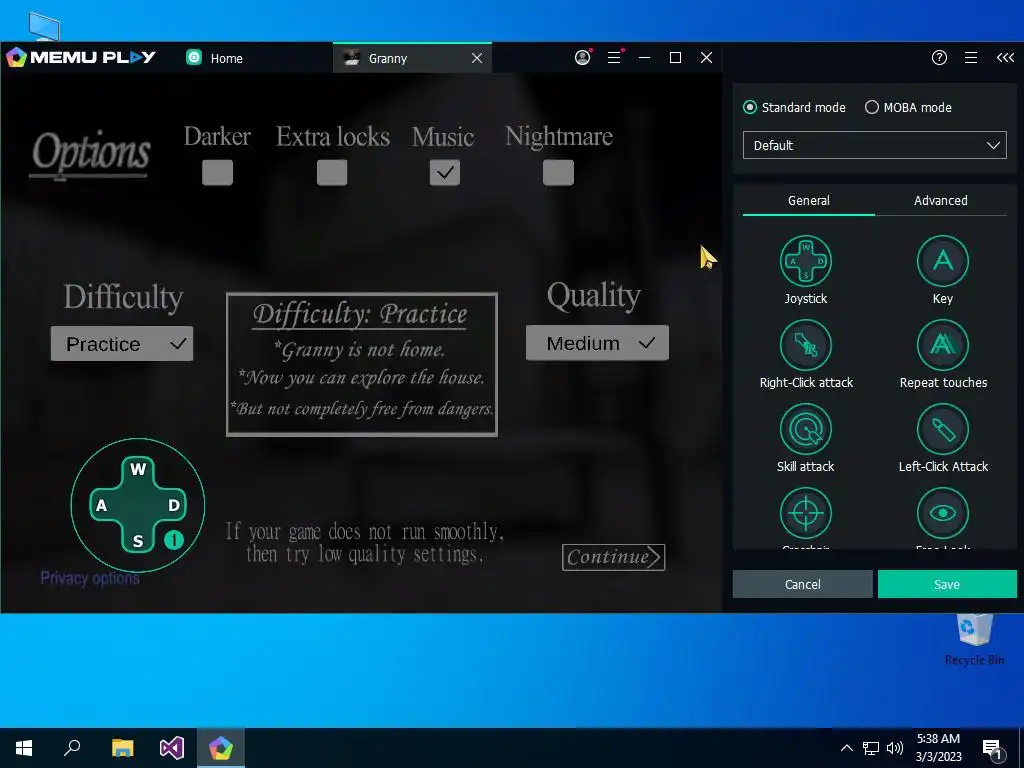This screenshot has width=1024, height=768.
Task: Add a Key mapping icon
Action: pos(942,261)
